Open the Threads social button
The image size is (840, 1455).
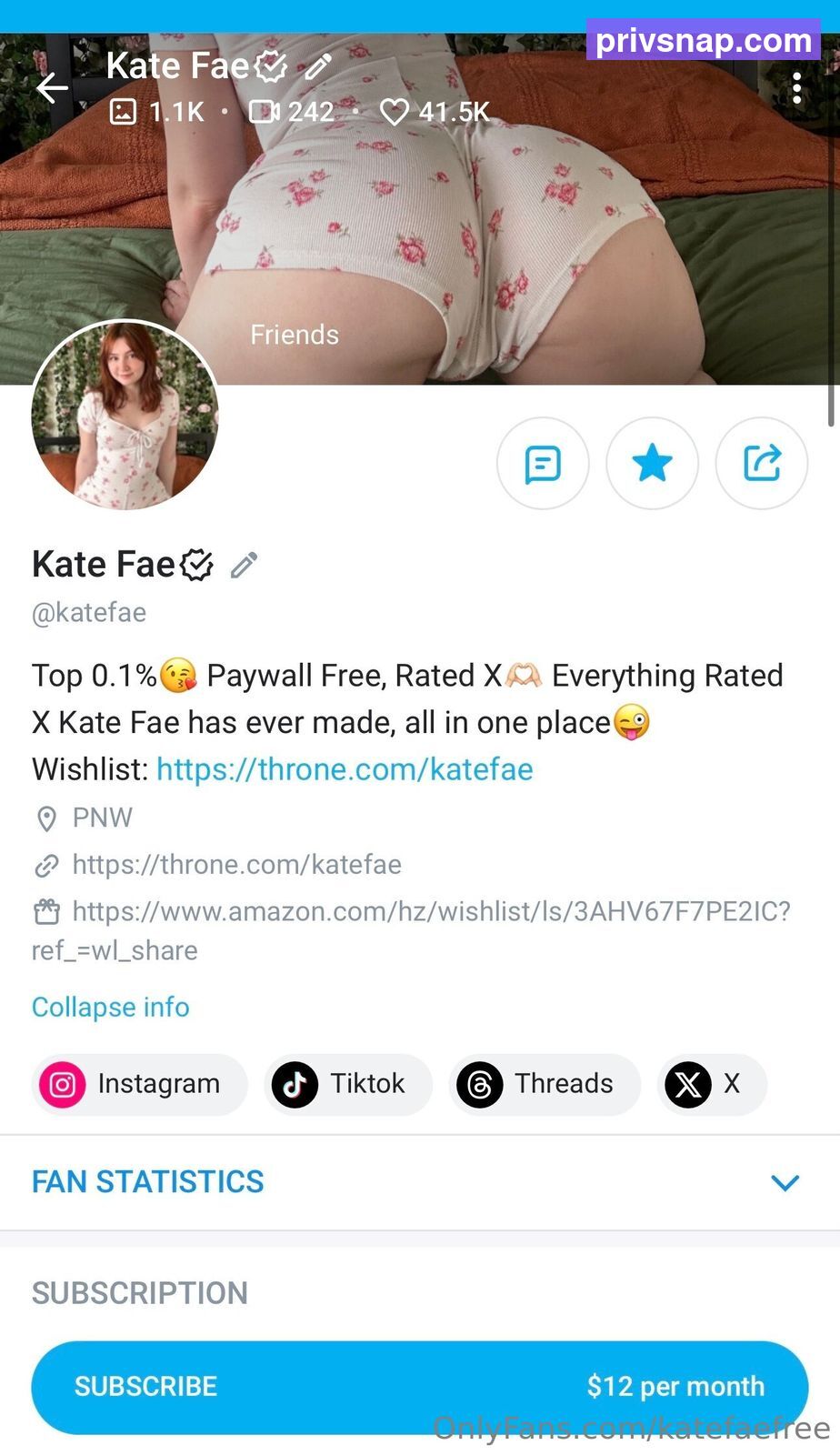545,1084
